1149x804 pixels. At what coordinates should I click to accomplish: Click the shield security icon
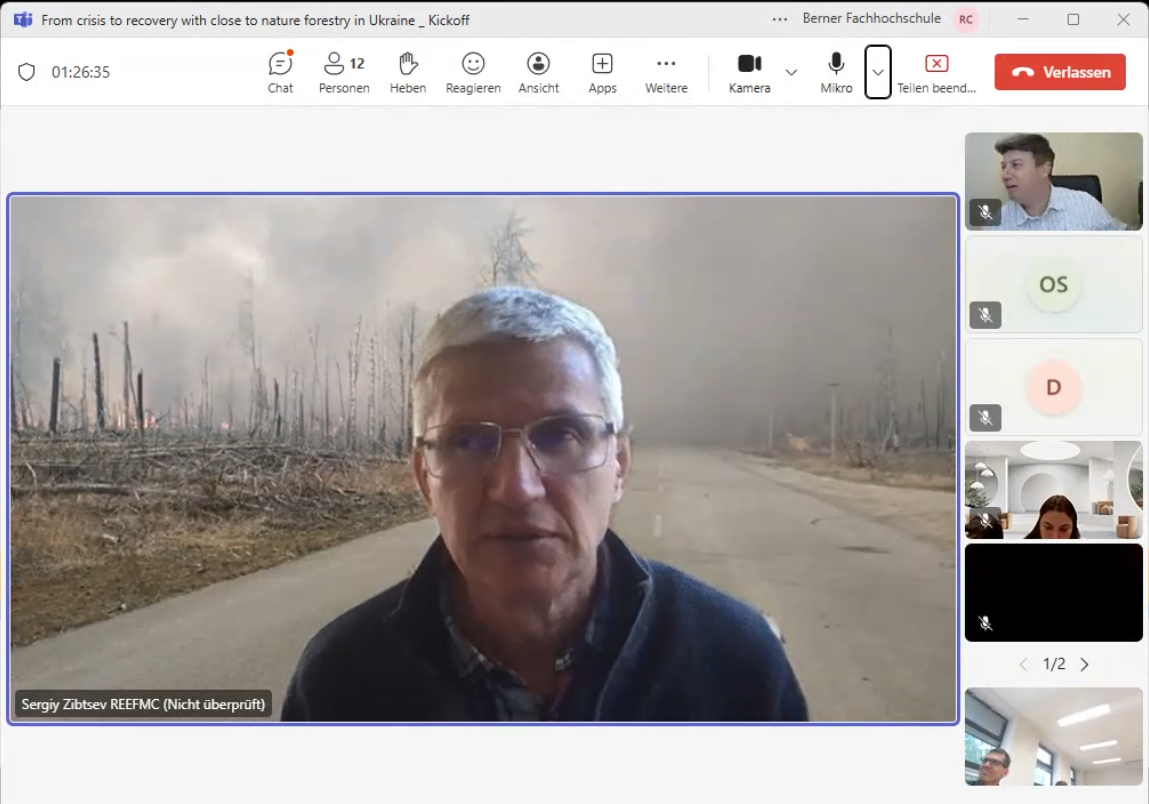click(27, 72)
